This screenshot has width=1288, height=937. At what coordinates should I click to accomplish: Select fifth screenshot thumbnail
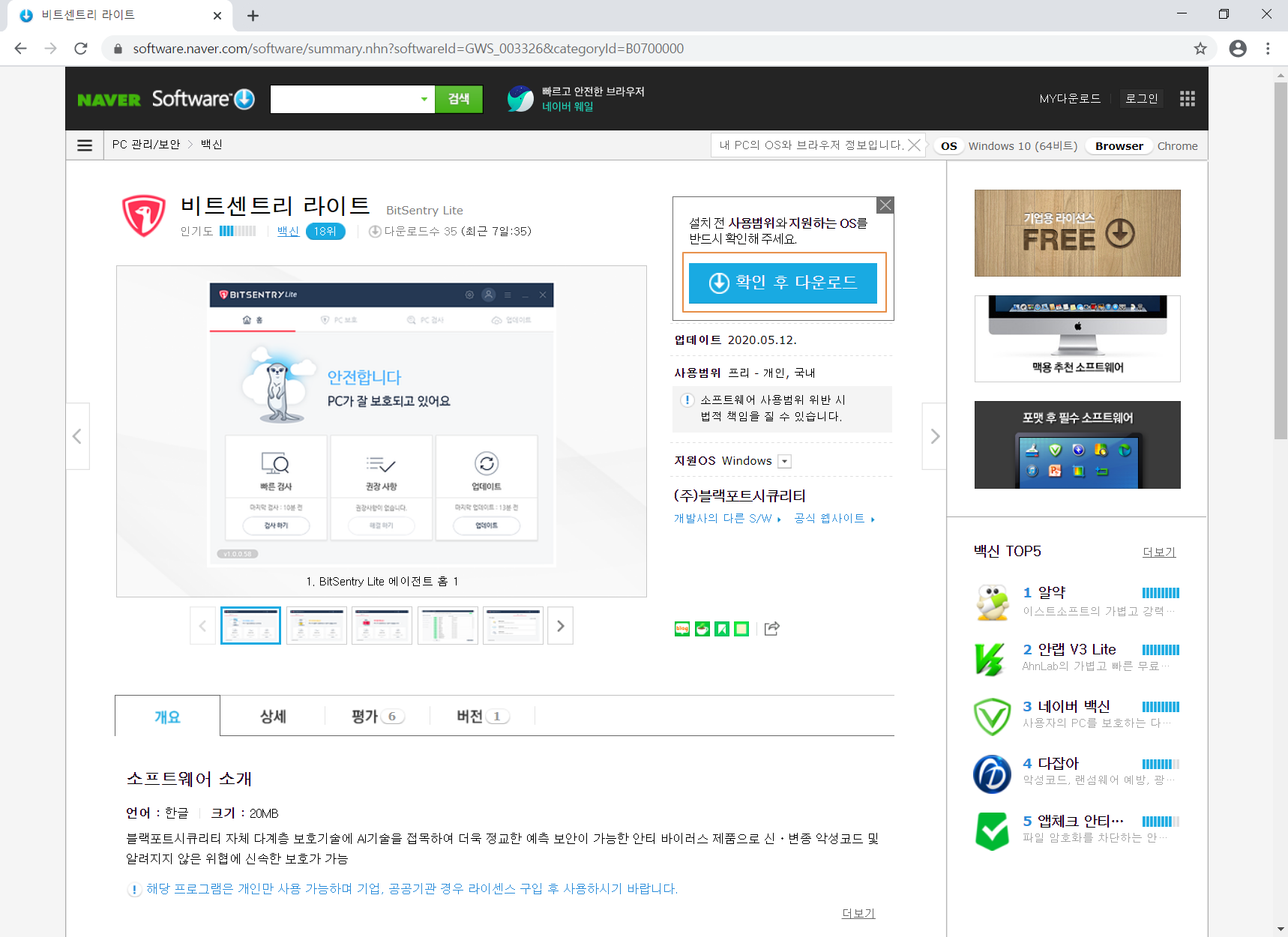(513, 626)
